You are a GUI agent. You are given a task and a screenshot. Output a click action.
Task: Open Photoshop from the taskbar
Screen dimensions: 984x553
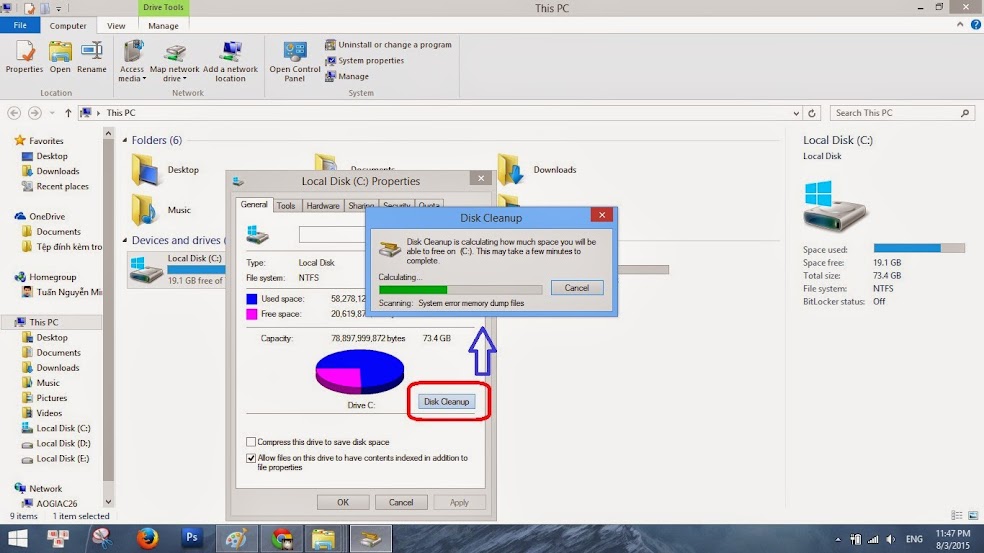coord(191,537)
